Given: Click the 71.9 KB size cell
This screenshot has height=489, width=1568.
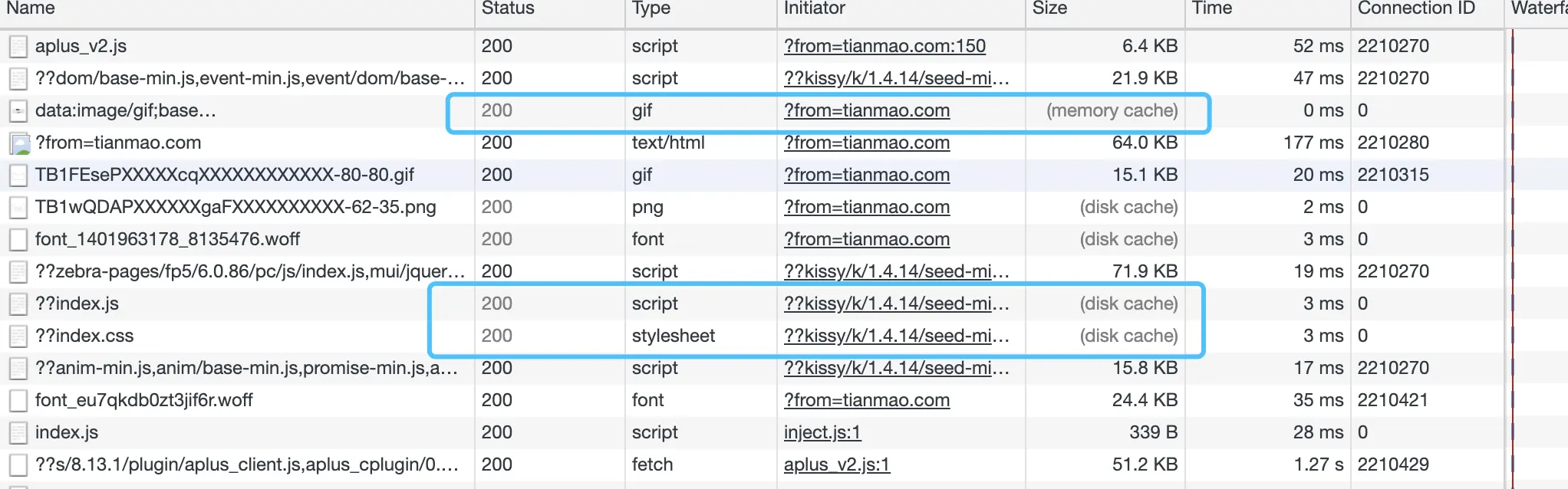Looking at the screenshot, I should tap(1145, 271).
